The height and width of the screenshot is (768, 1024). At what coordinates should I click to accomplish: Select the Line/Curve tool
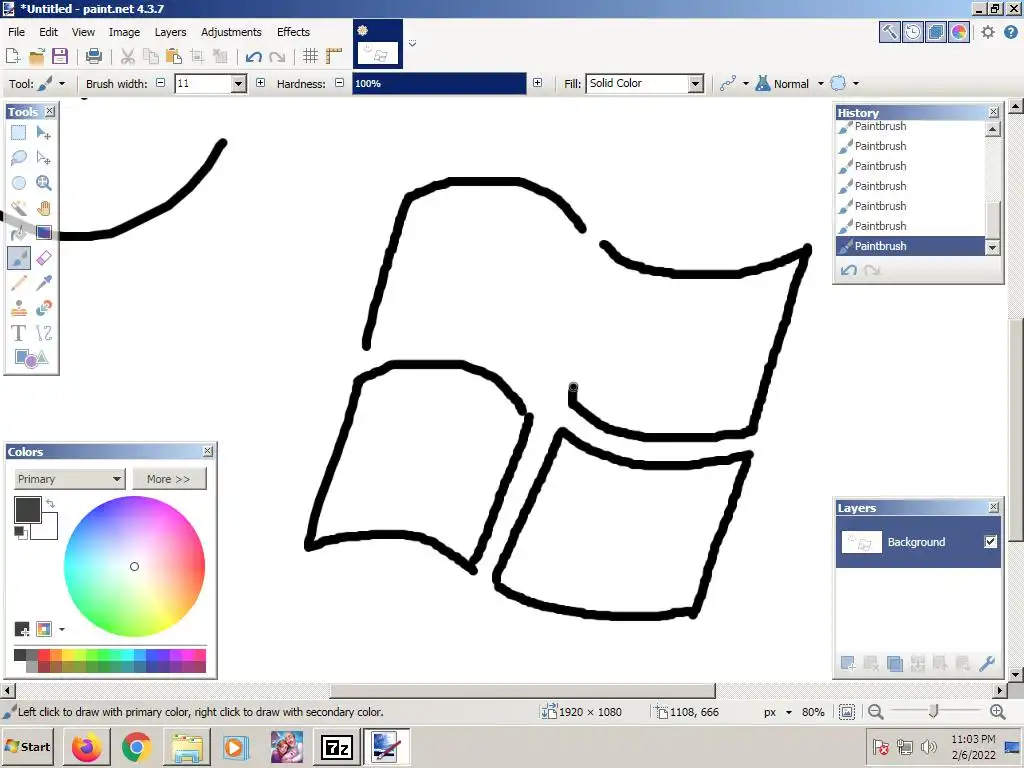44,333
